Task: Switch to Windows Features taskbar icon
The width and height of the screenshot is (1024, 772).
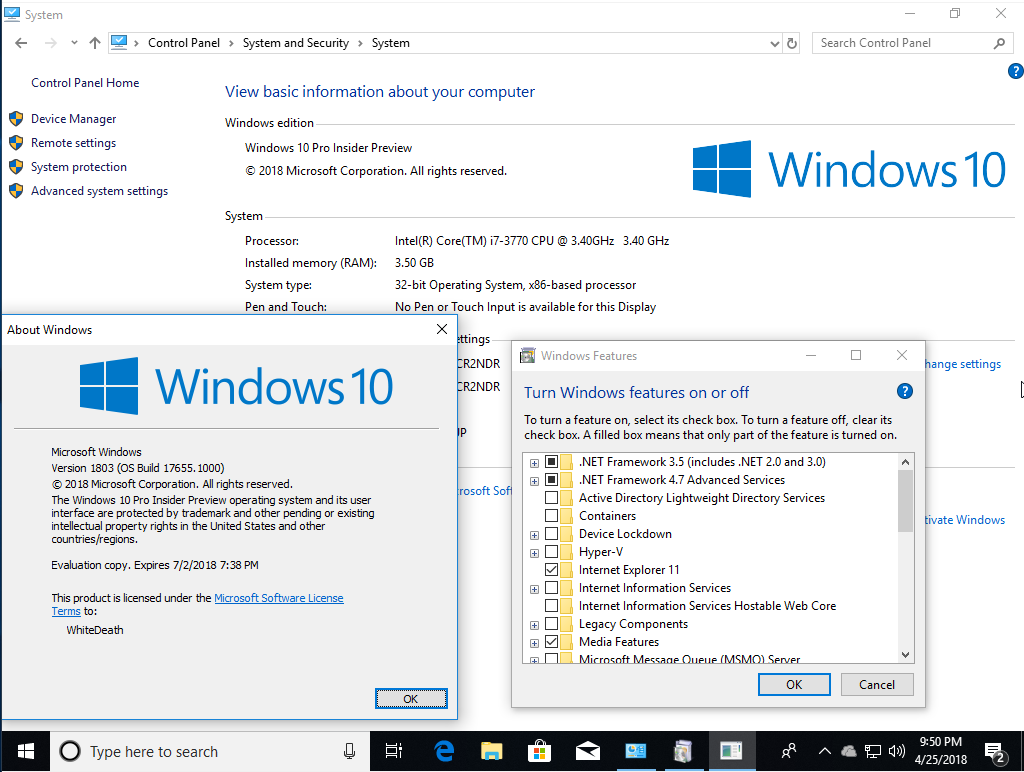Action: [x=683, y=752]
